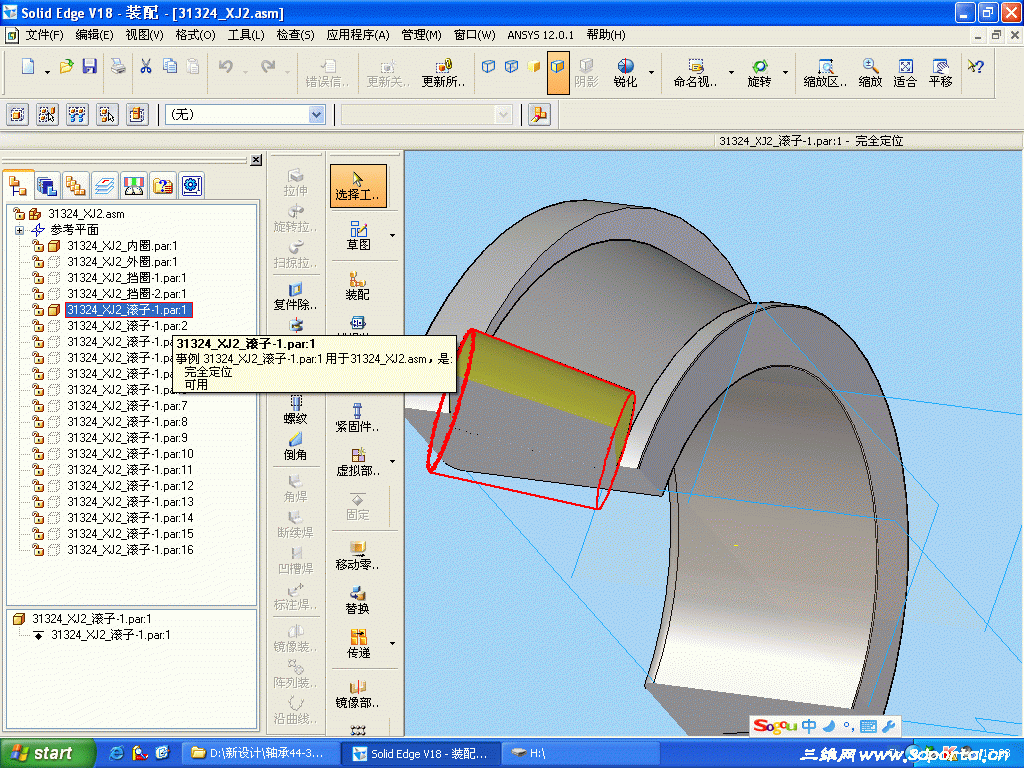This screenshot has height=768, width=1024.
Task: Open the 工具(L) menu
Action: click(x=246, y=35)
